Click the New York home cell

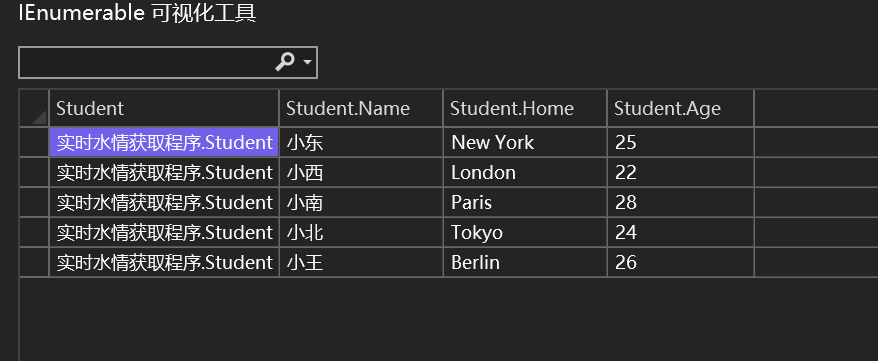point(525,142)
